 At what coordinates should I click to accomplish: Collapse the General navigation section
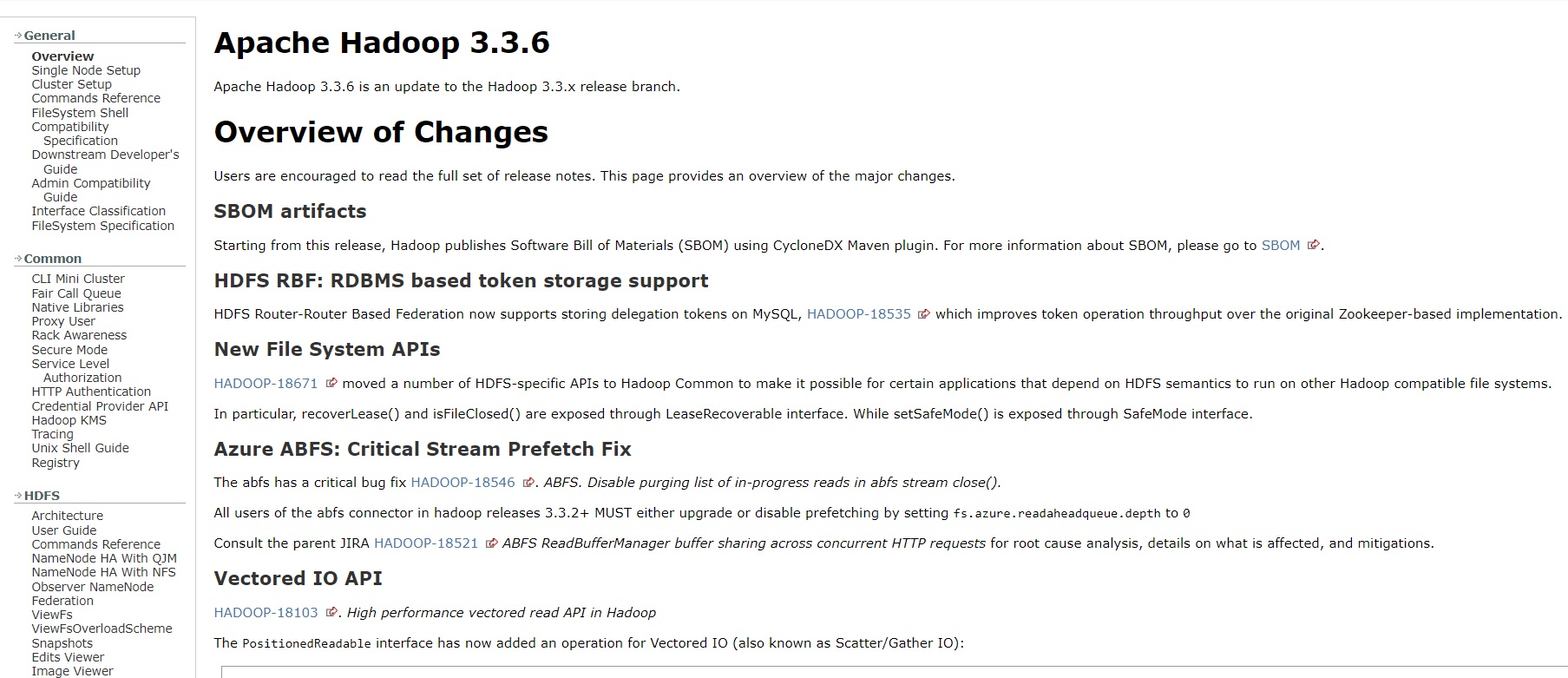tap(16, 35)
